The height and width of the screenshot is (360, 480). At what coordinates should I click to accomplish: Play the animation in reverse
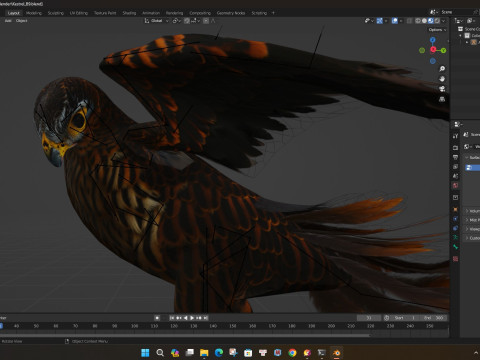pos(186,318)
